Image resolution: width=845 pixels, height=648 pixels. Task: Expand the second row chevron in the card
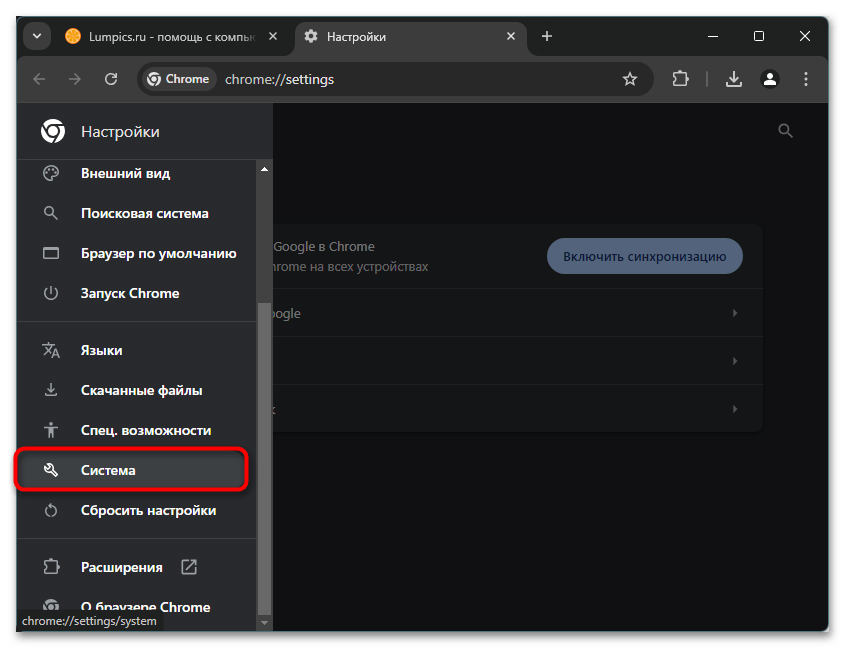tap(735, 361)
